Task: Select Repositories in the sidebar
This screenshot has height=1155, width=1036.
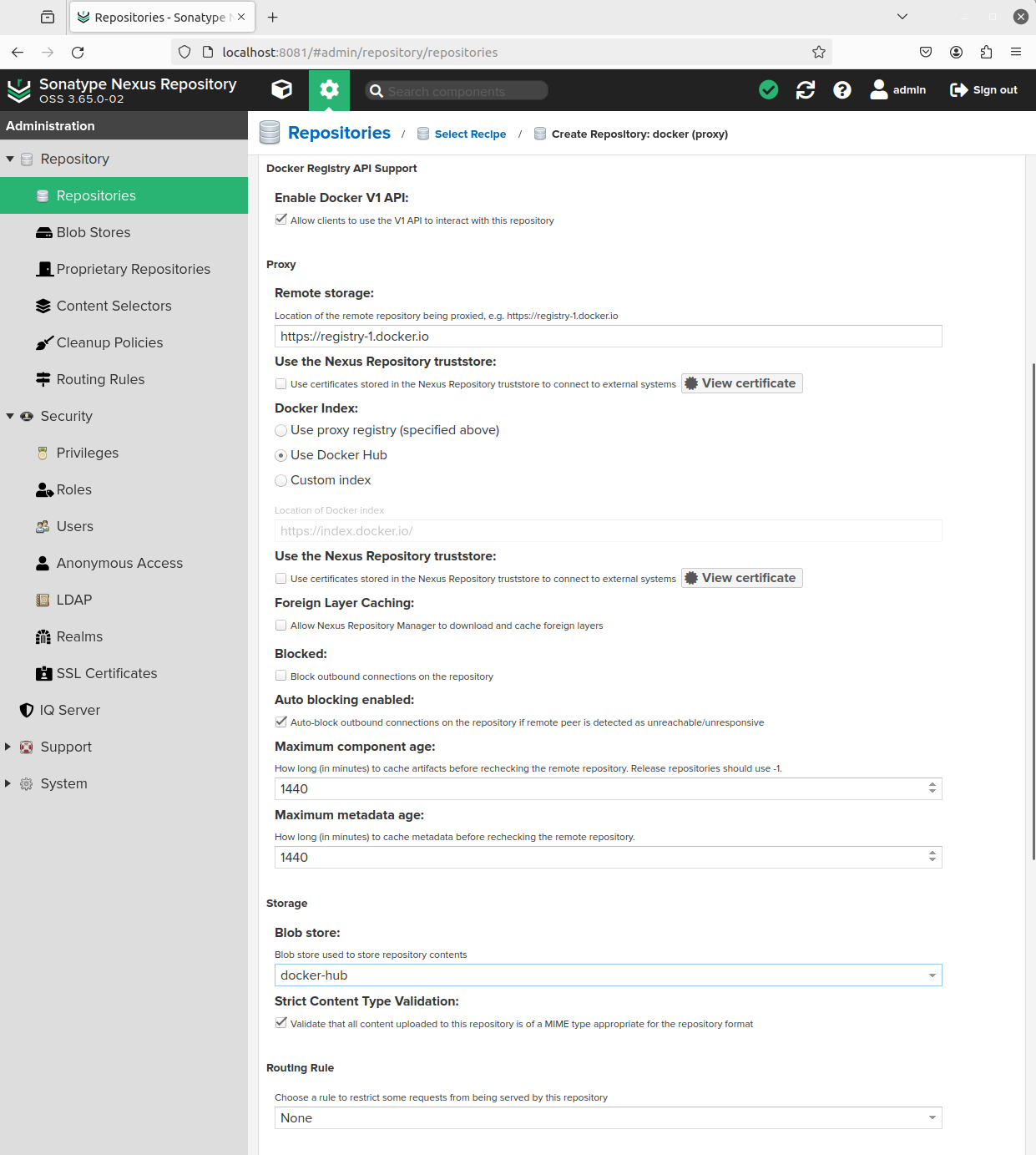Action: coord(124,195)
